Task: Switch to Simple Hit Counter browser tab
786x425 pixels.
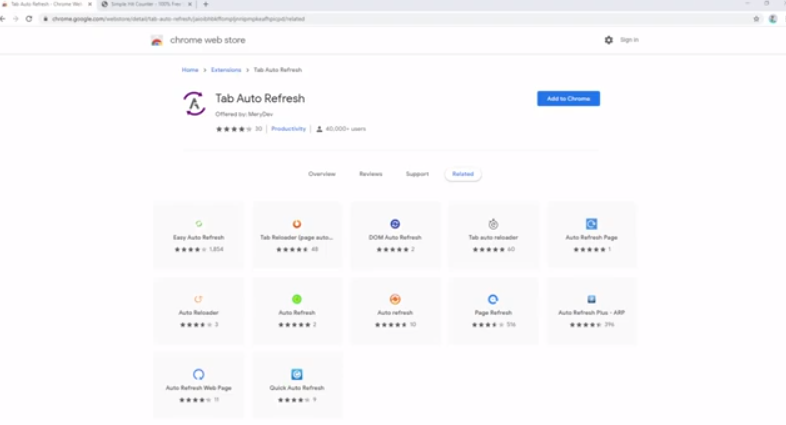Action: 145,4
